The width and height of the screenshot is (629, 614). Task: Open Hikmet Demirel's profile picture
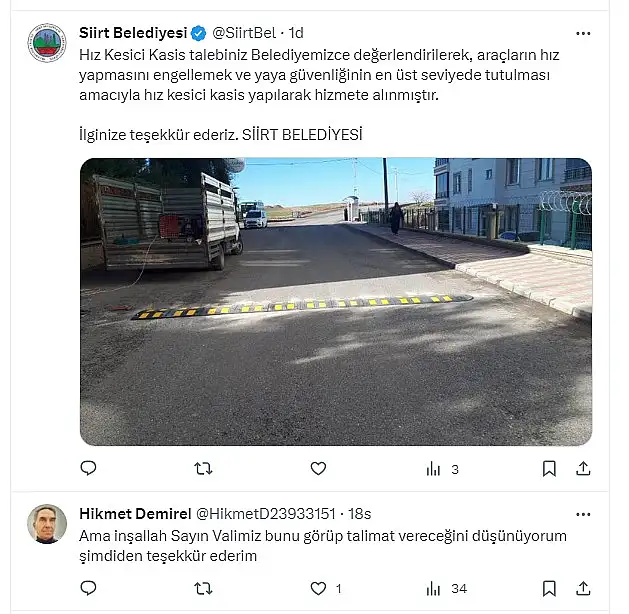47,524
